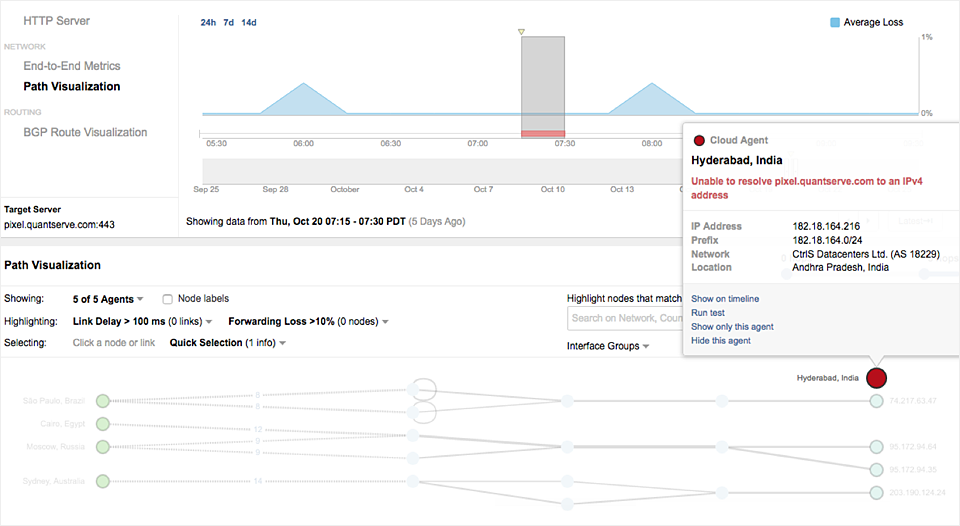The height and width of the screenshot is (526, 960).
Task: Expand the Link Delay > 100 ms dropdown
Action: pos(143,321)
